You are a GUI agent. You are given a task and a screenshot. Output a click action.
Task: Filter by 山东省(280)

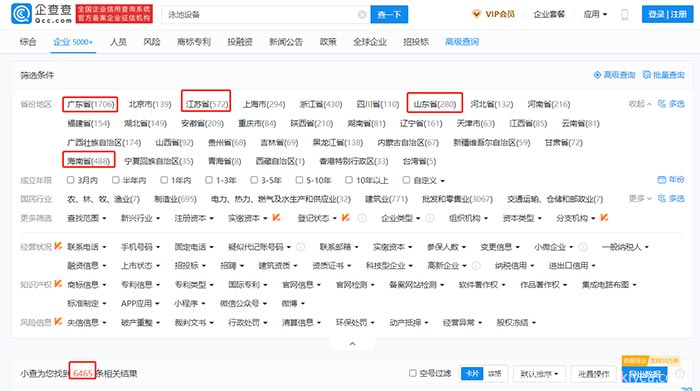coord(435,104)
